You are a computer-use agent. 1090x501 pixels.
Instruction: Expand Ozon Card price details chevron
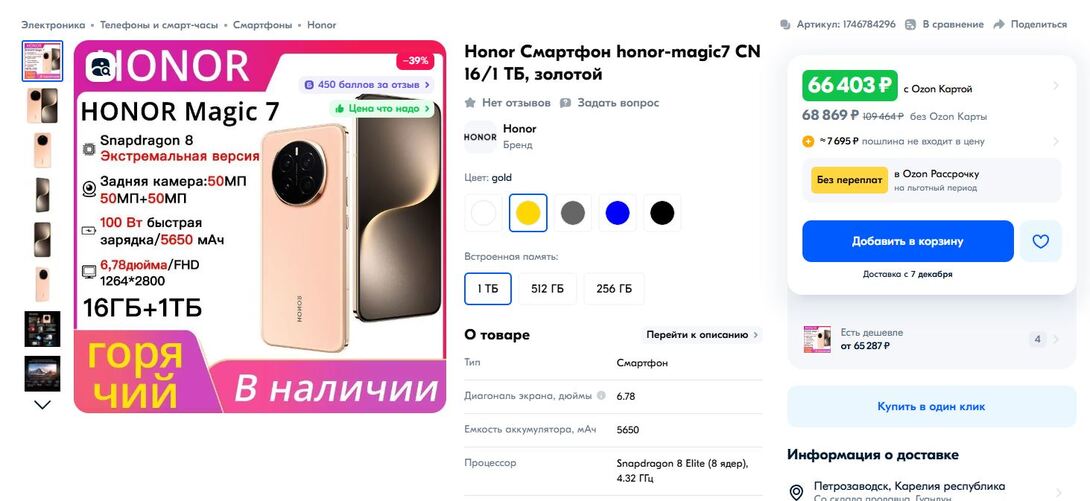(1056, 85)
